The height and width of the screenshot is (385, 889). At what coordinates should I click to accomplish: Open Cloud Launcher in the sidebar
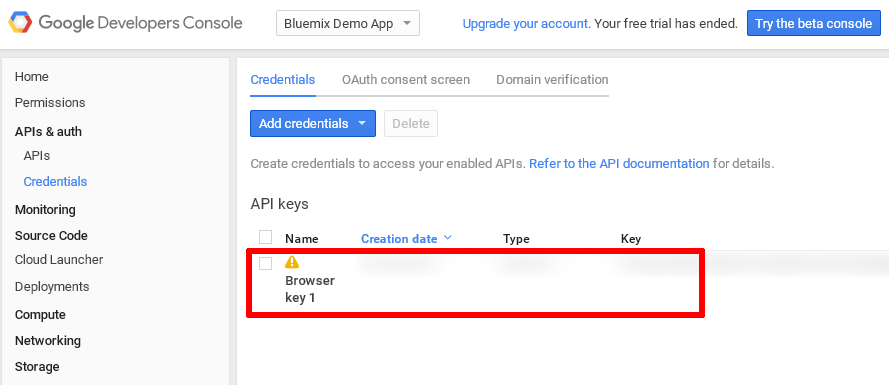click(x=59, y=260)
